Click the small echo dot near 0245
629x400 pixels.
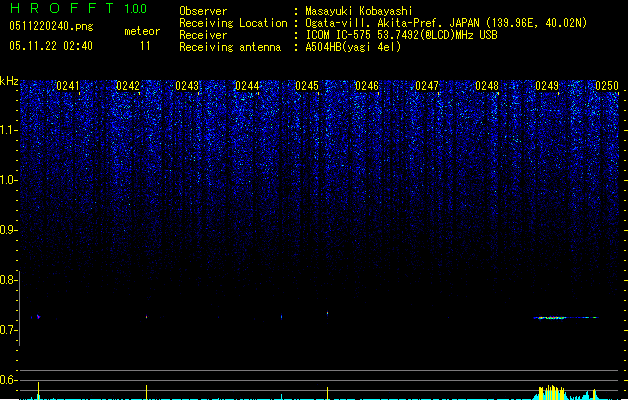(x=327, y=313)
